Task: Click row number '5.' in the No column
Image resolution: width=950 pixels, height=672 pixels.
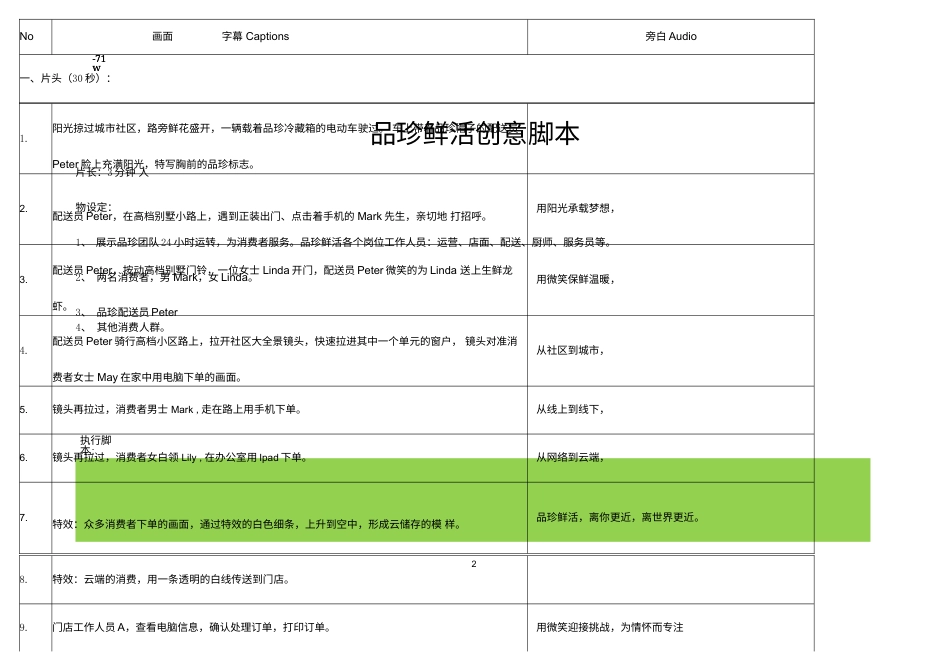Action: (x=23, y=410)
